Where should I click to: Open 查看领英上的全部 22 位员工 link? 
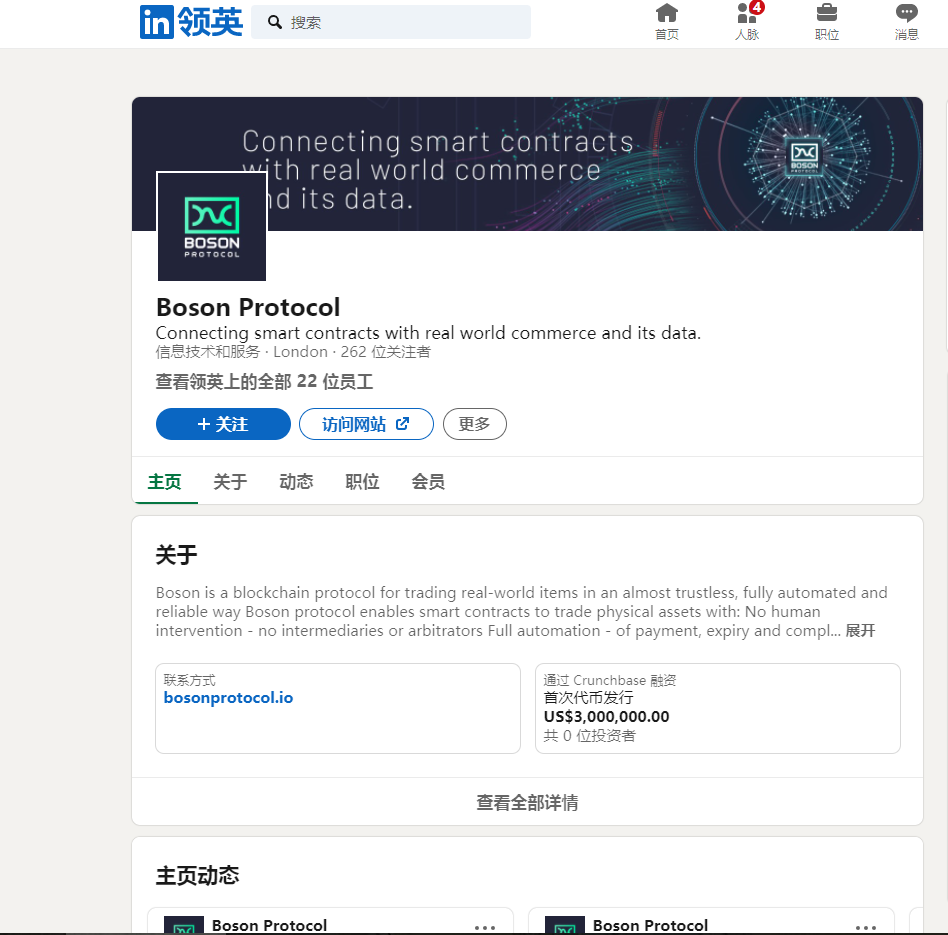click(x=264, y=382)
